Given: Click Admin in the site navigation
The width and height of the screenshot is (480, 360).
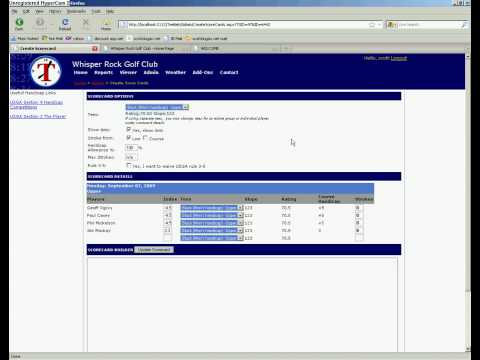Looking at the screenshot, I should coord(151,72).
